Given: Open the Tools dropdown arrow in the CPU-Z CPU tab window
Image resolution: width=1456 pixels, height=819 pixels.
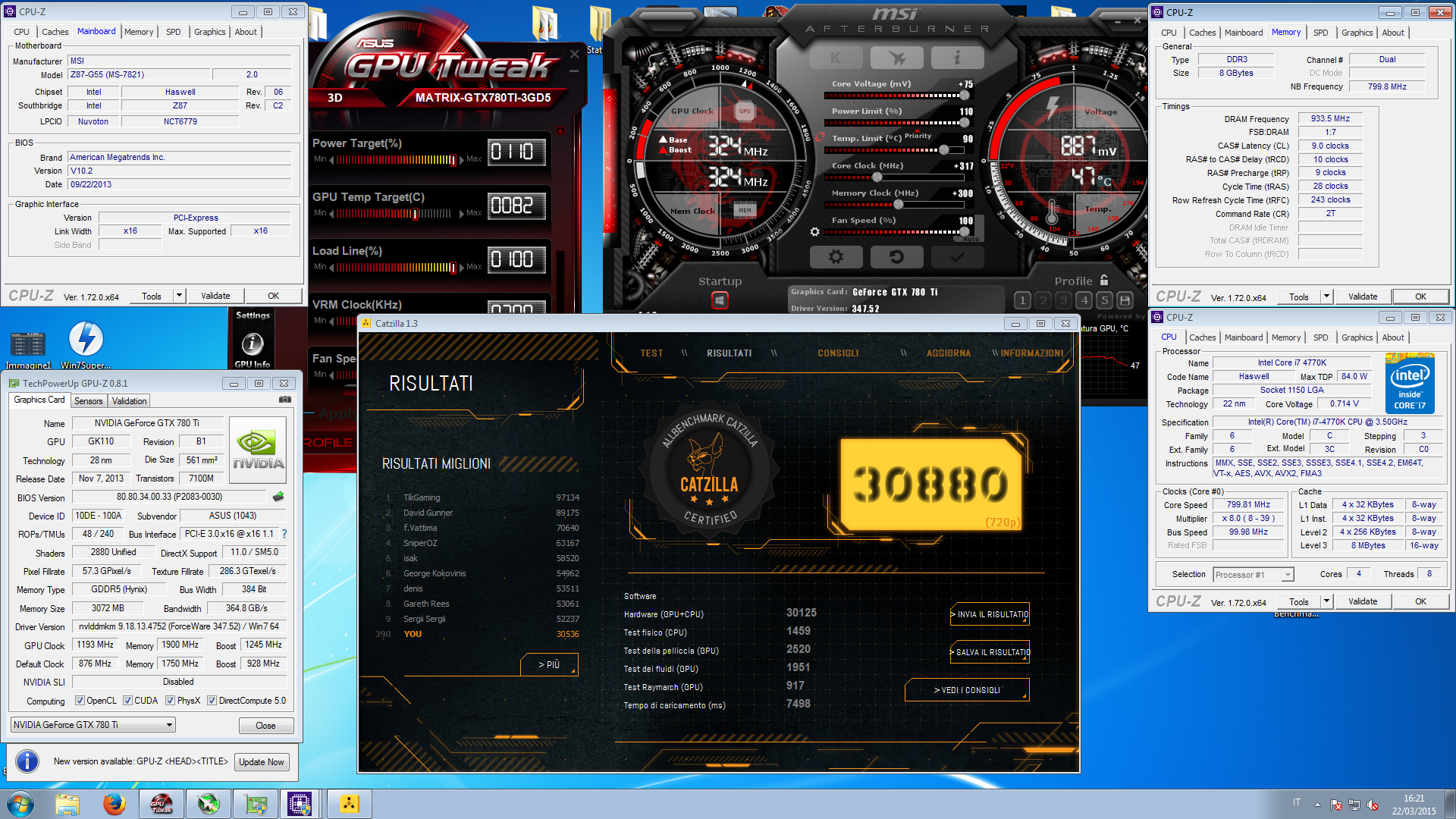Looking at the screenshot, I should tap(1326, 601).
